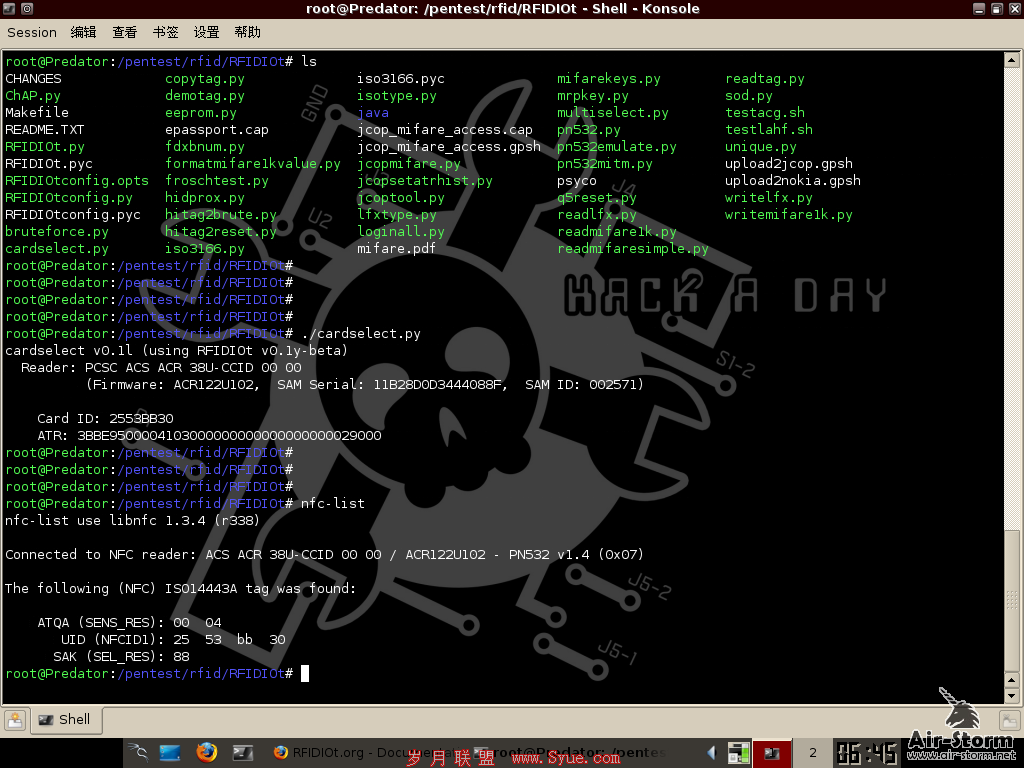The image size is (1024, 768).
Task: Maximize the Konsole window
Action: tap(997, 8)
